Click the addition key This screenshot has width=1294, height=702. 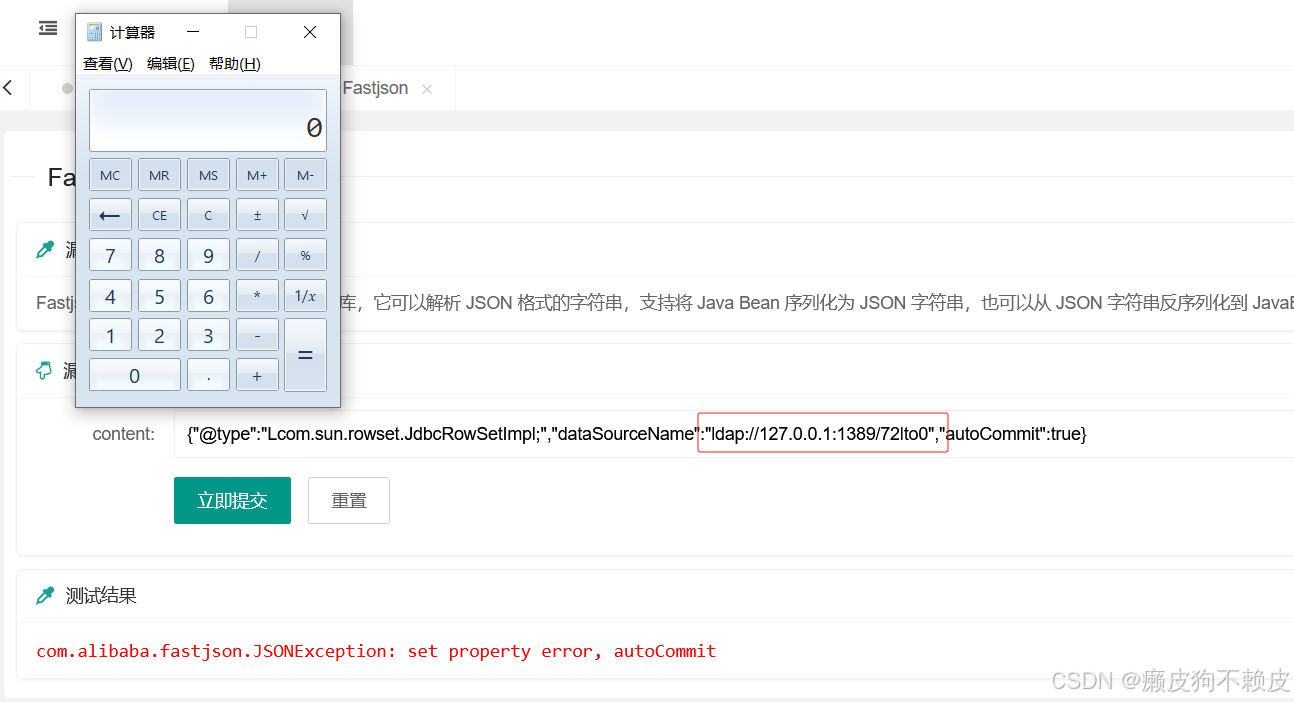pos(257,375)
